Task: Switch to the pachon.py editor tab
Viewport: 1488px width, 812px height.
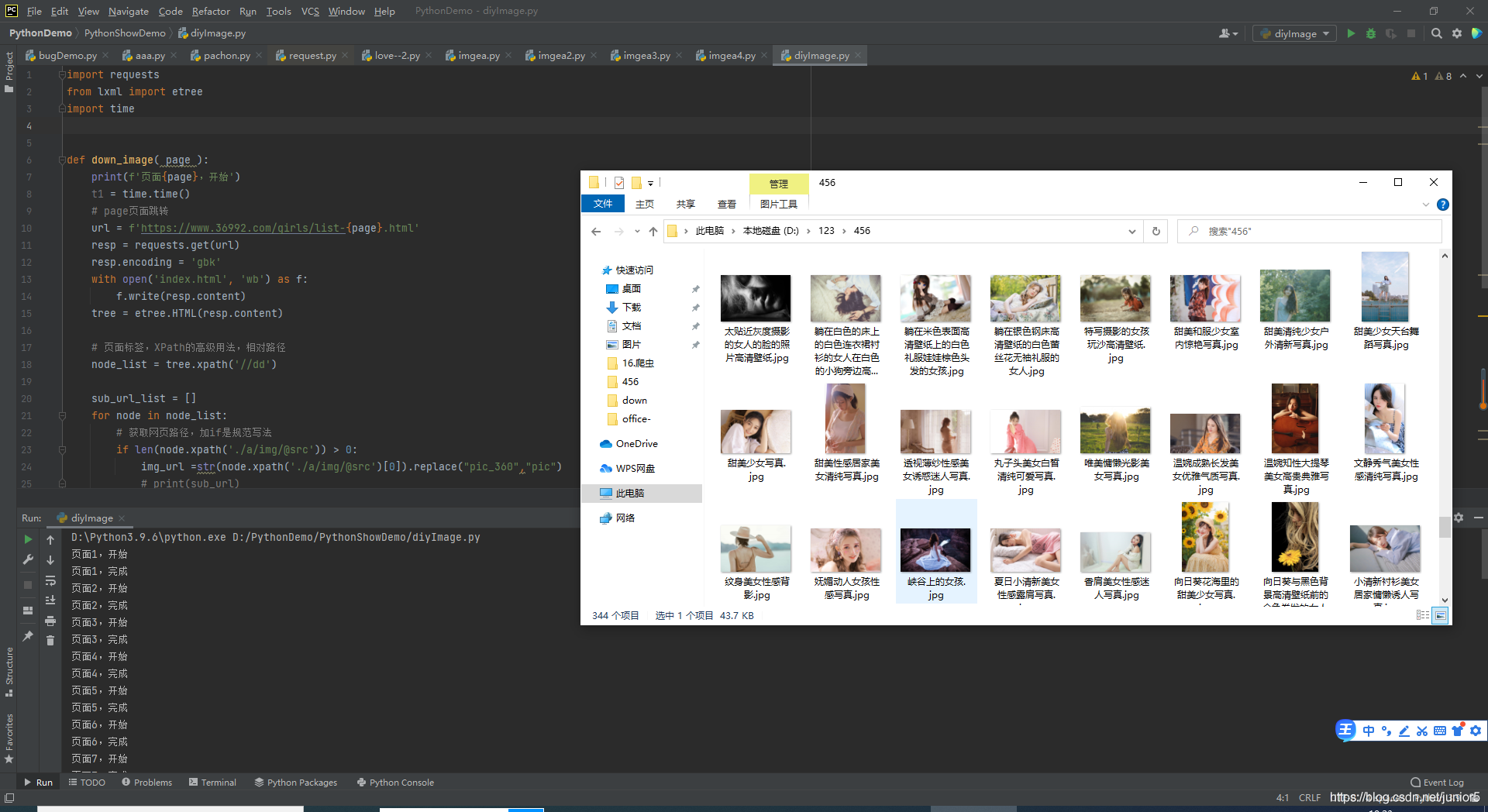Action: 226,56
